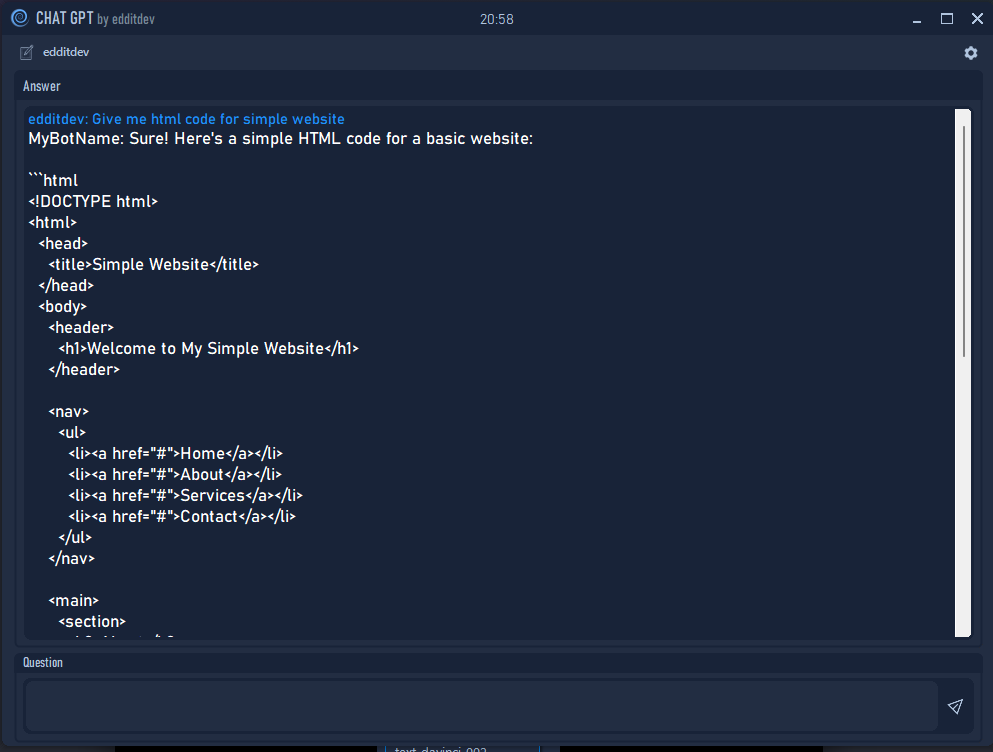
Task: Click the 'MyBotName: Sure!' response line
Action: pyautogui.click(x=281, y=139)
